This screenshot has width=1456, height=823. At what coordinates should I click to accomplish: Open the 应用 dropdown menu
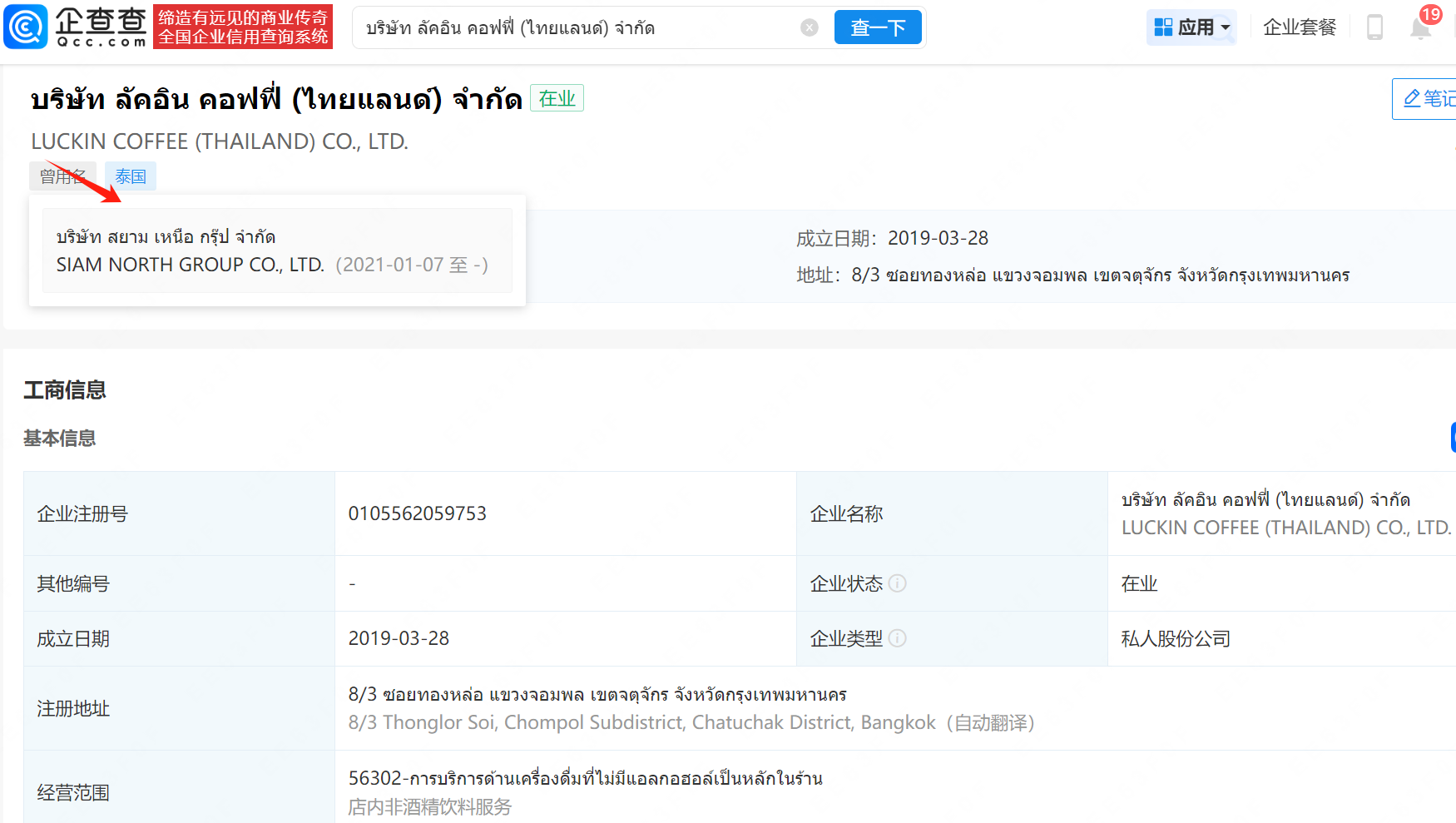[x=1191, y=27]
